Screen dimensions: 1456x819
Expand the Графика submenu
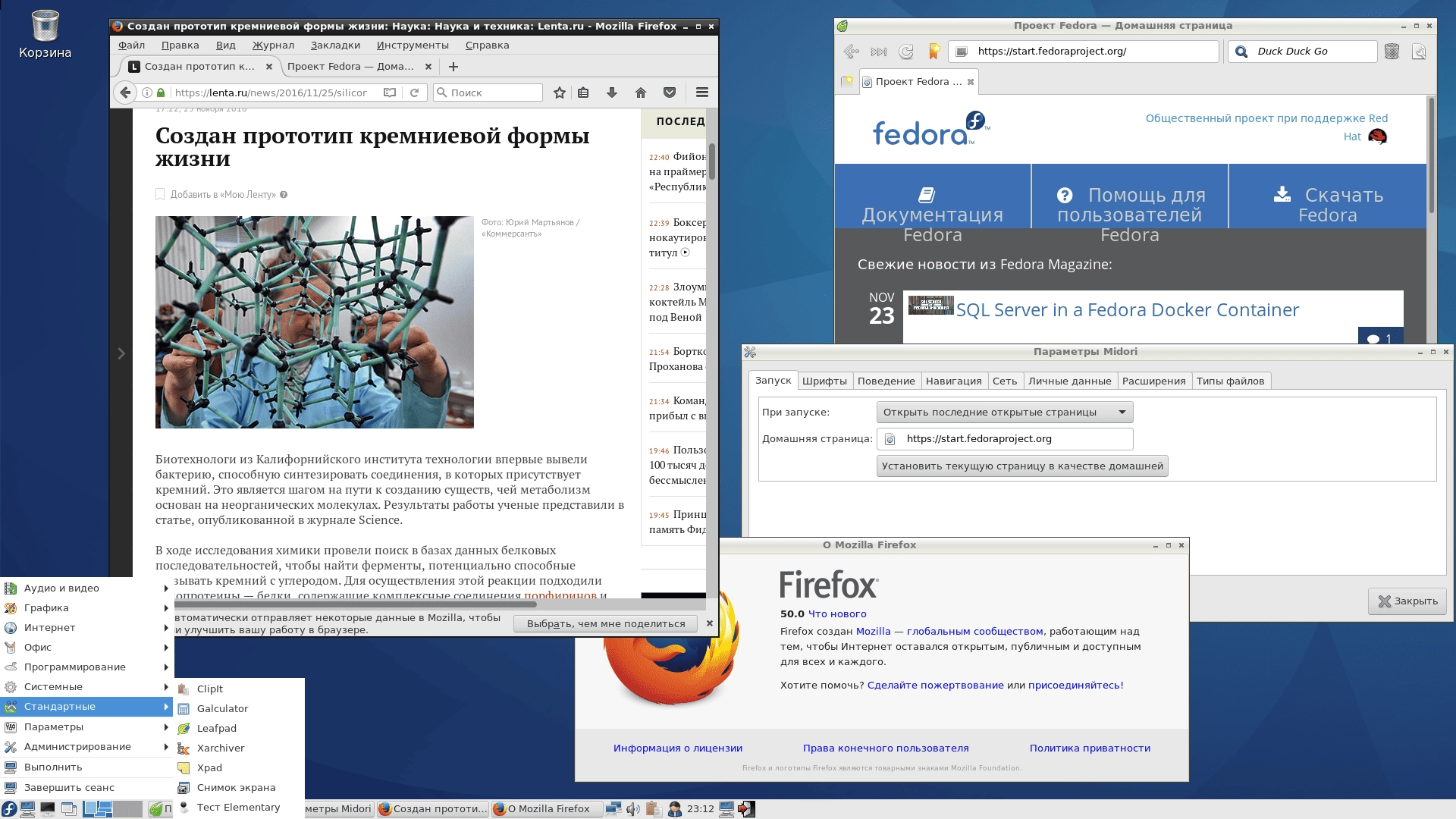(x=87, y=608)
